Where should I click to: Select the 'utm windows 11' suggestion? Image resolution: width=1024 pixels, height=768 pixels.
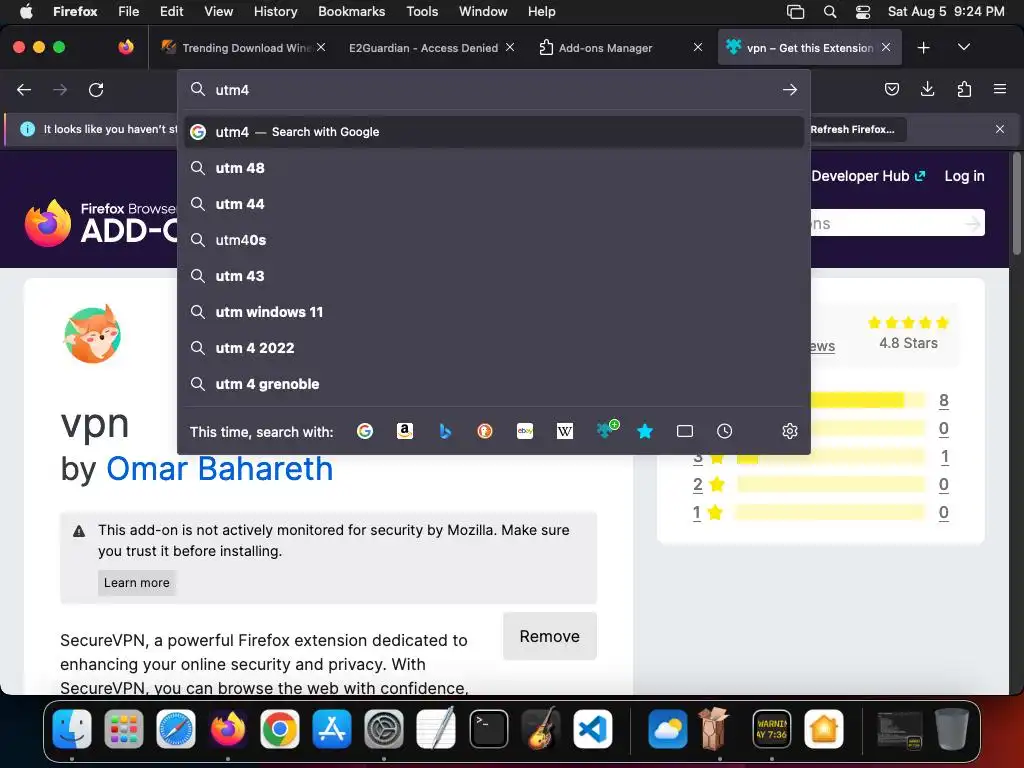click(494, 312)
